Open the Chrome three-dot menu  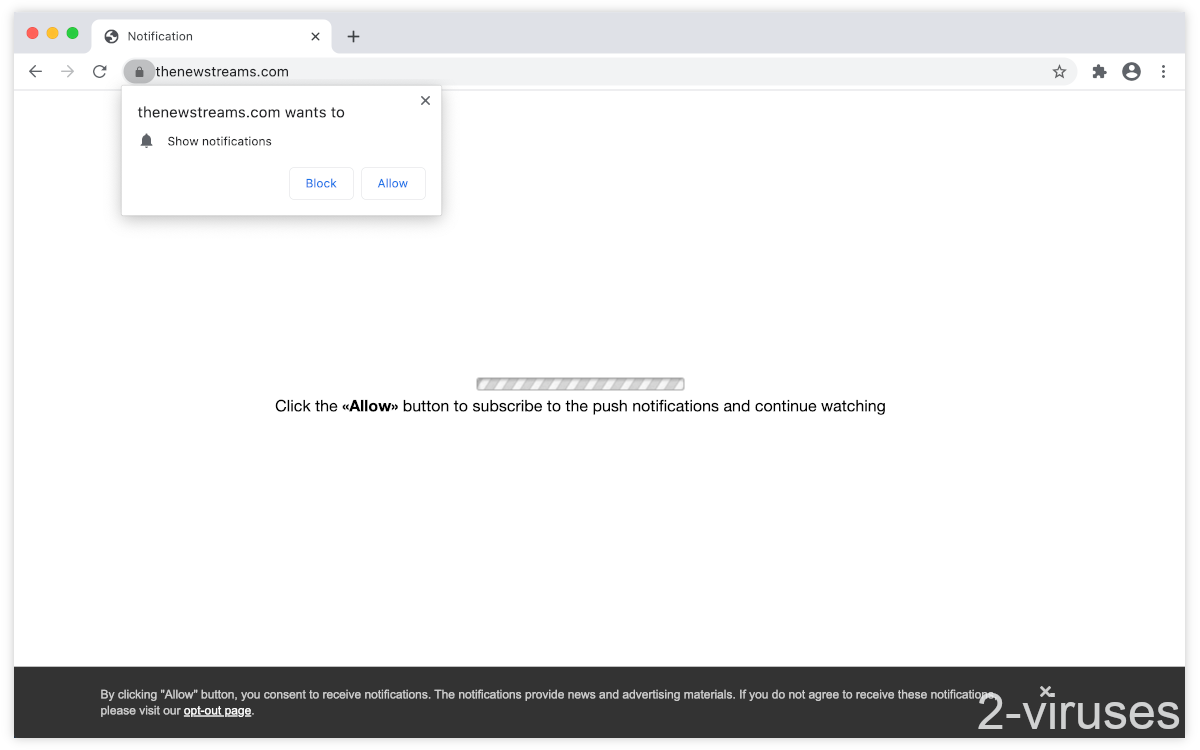click(1163, 71)
